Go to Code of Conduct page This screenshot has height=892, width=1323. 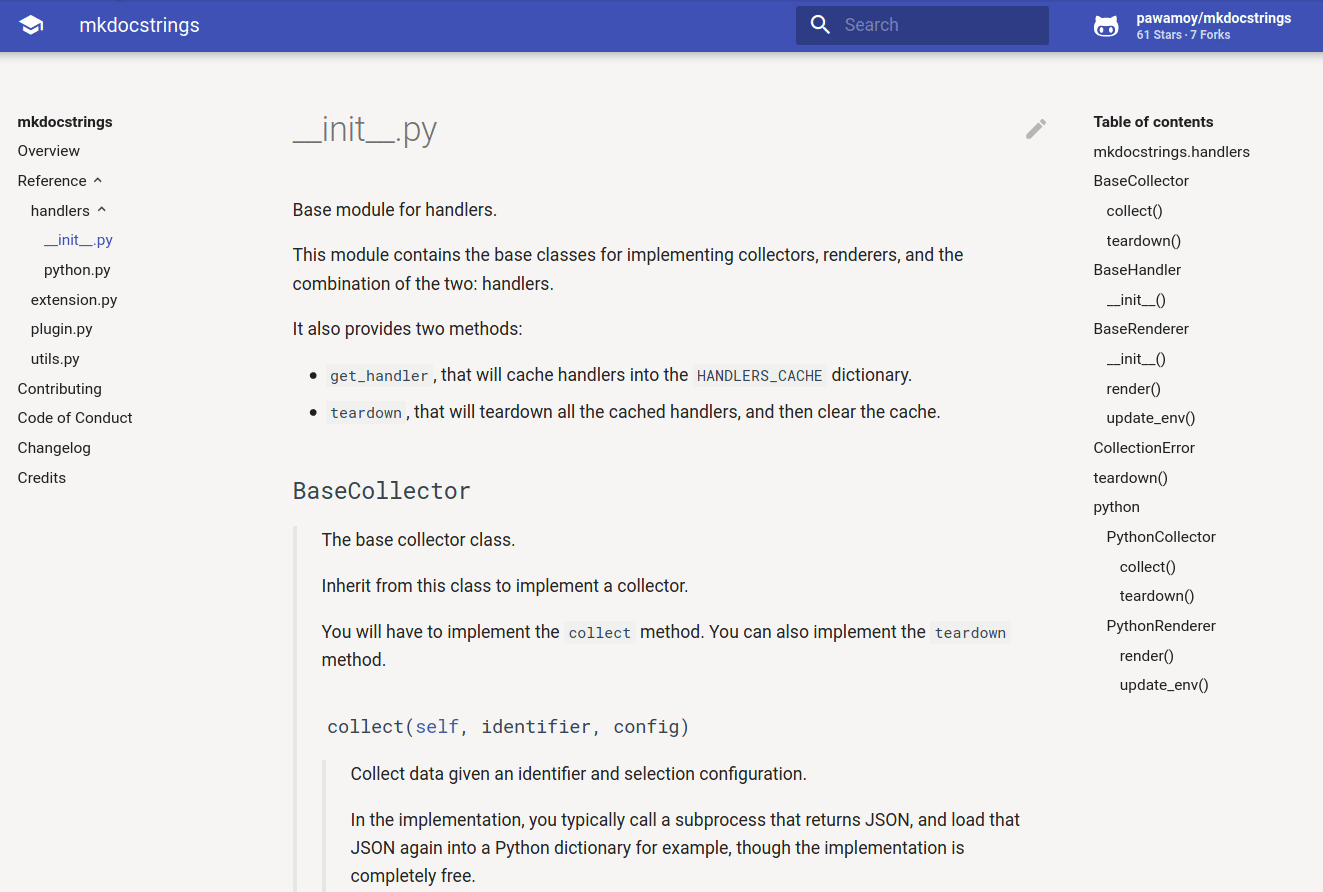pos(75,418)
